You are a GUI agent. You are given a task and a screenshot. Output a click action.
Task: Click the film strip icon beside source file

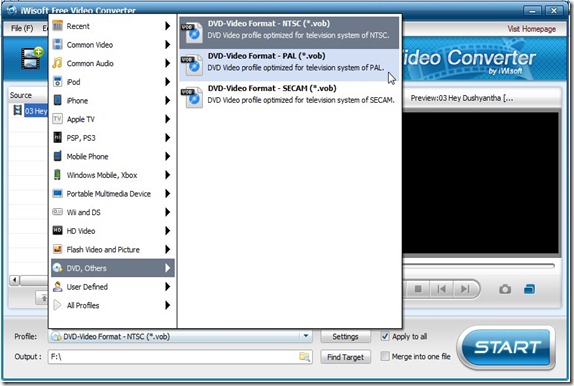tap(17, 110)
